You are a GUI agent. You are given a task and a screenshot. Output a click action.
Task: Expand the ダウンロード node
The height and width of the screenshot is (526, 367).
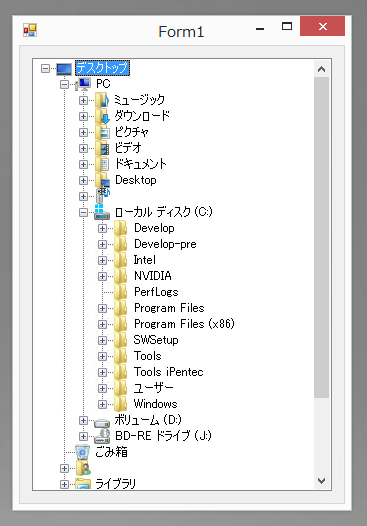click(x=83, y=116)
